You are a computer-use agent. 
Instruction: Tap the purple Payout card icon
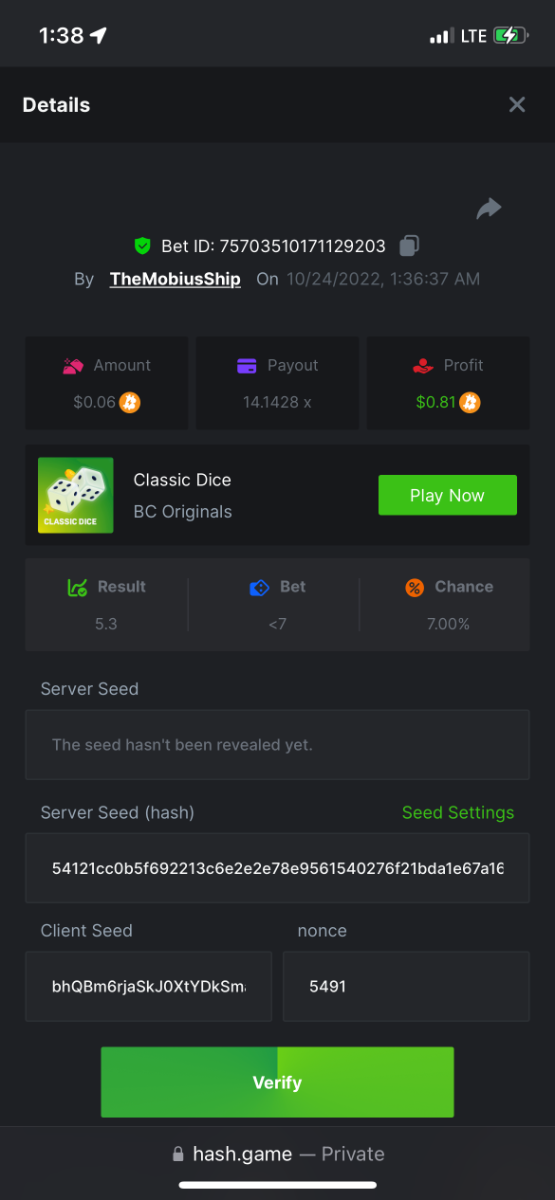pyautogui.click(x=247, y=366)
